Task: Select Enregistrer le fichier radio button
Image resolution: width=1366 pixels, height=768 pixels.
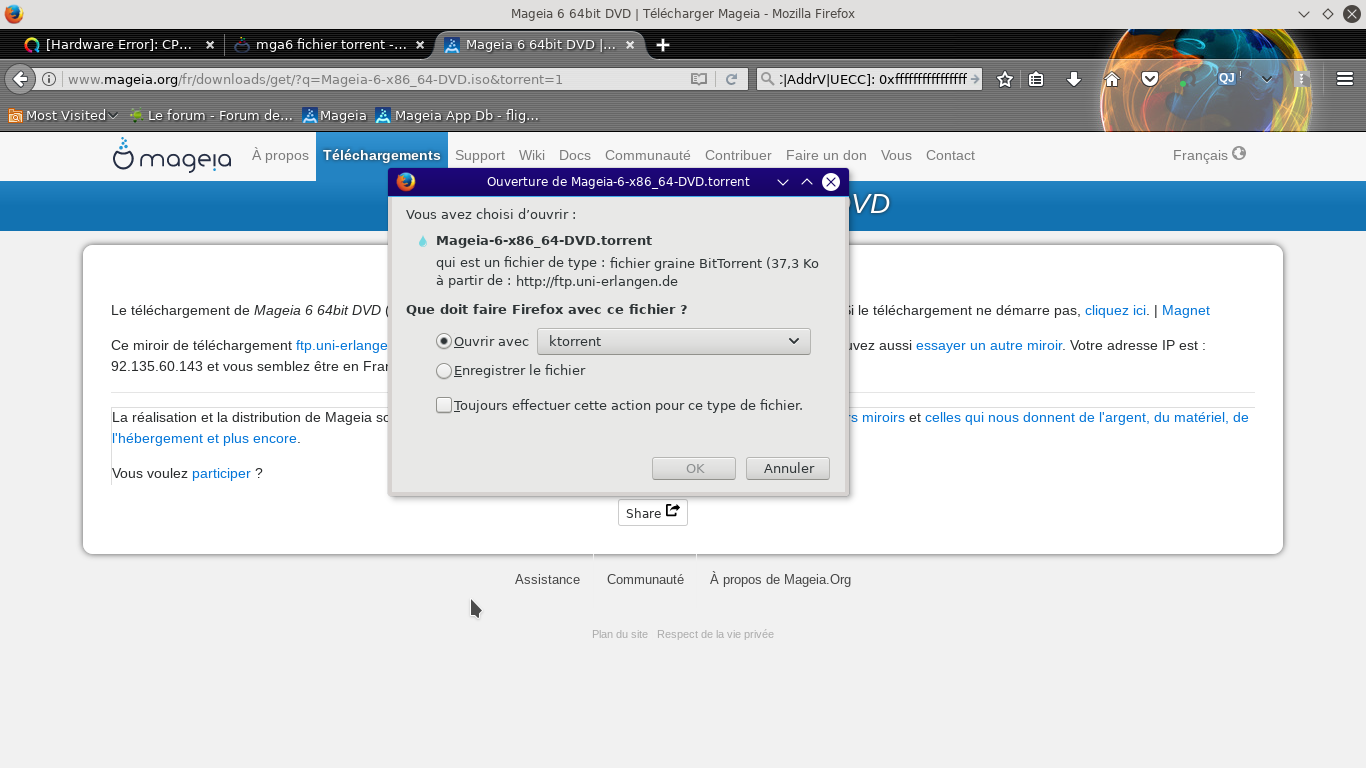Action: (444, 371)
